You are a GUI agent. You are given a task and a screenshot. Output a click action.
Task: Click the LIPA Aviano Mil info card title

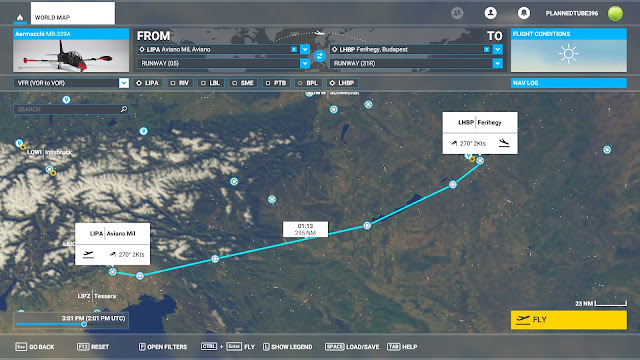[113, 233]
